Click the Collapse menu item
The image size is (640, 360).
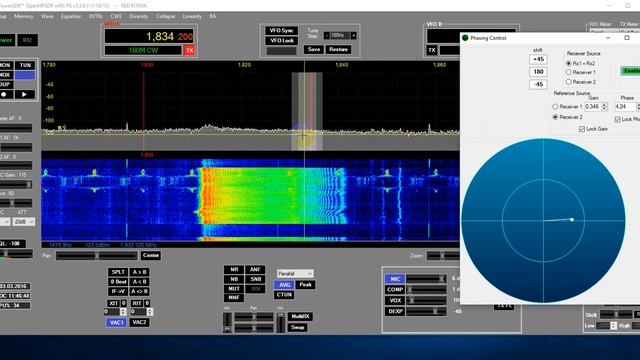[165, 16]
